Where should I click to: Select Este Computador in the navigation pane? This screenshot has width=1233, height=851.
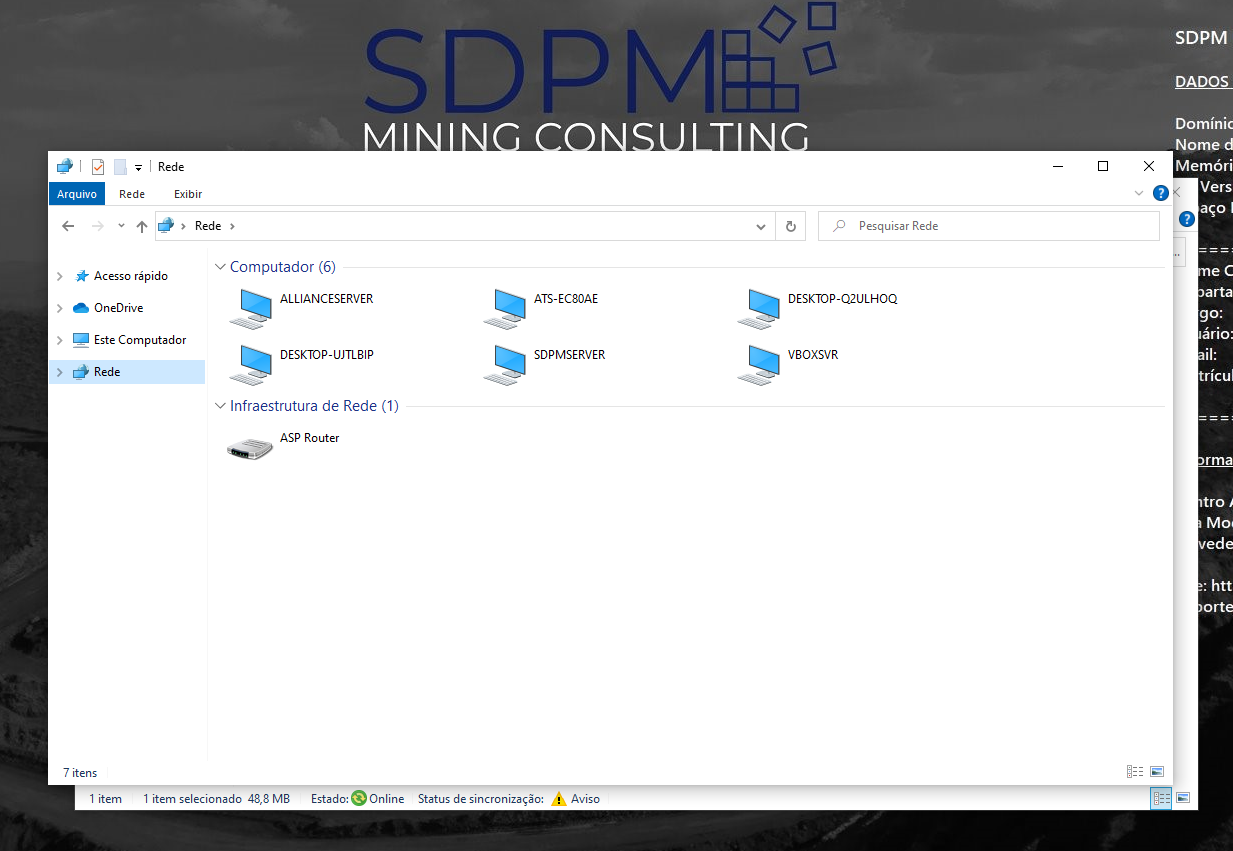(x=139, y=340)
